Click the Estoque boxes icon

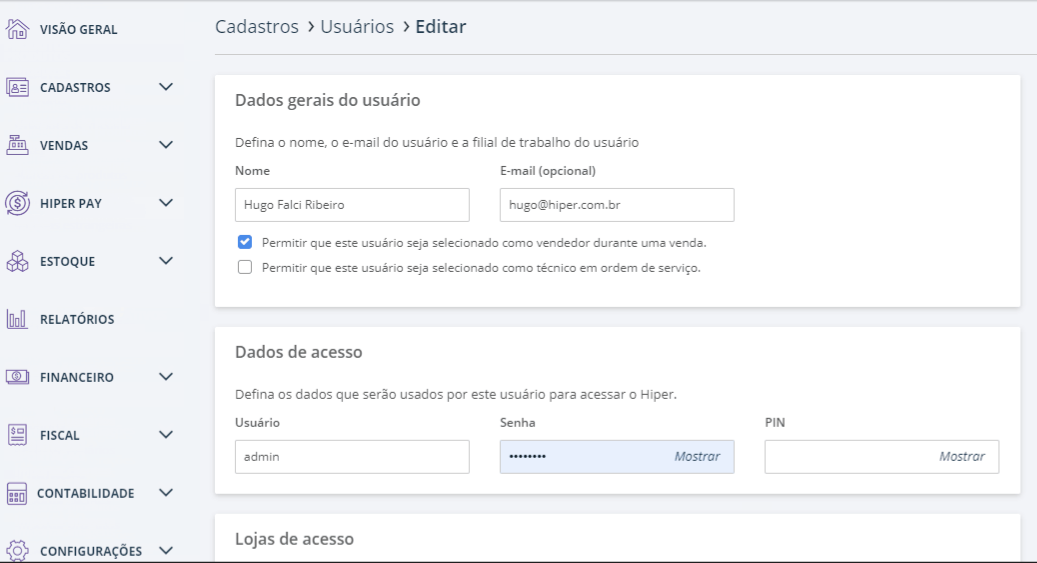click(x=17, y=261)
